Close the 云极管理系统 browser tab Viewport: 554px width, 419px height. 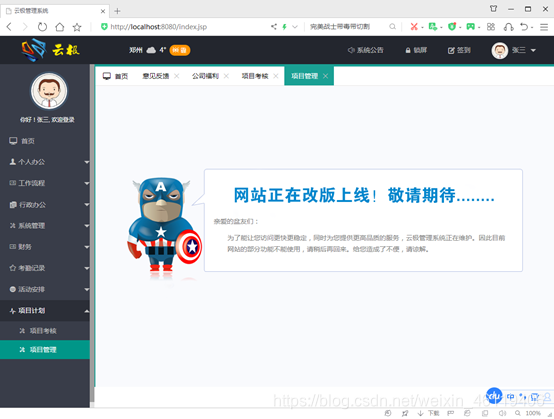pyautogui.click(x=103, y=11)
